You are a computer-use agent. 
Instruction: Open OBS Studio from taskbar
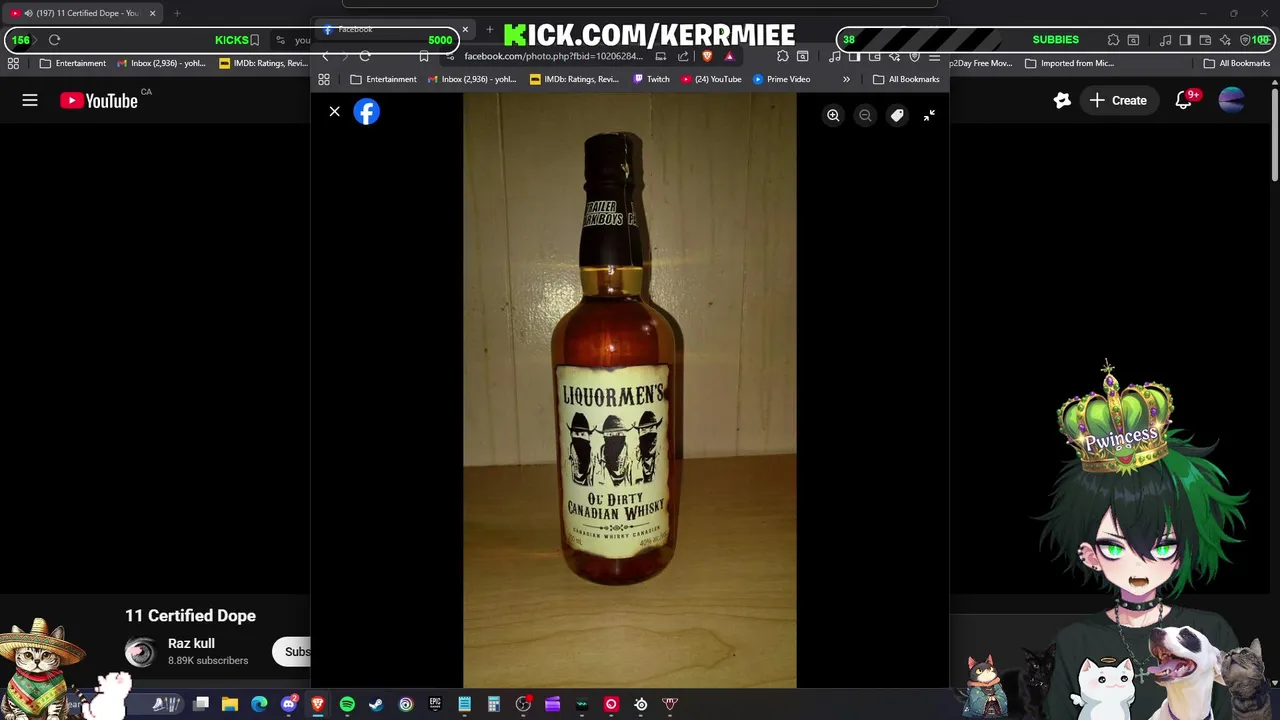click(x=523, y=704)
